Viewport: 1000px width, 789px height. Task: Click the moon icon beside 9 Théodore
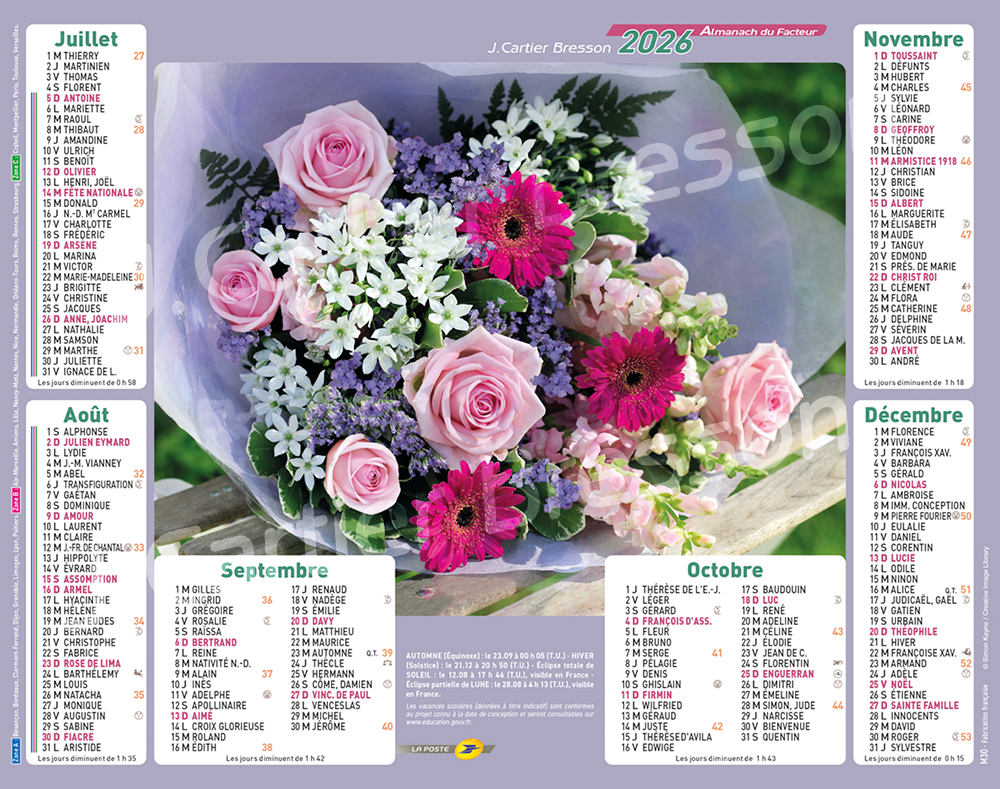click(x=966, y=140)
